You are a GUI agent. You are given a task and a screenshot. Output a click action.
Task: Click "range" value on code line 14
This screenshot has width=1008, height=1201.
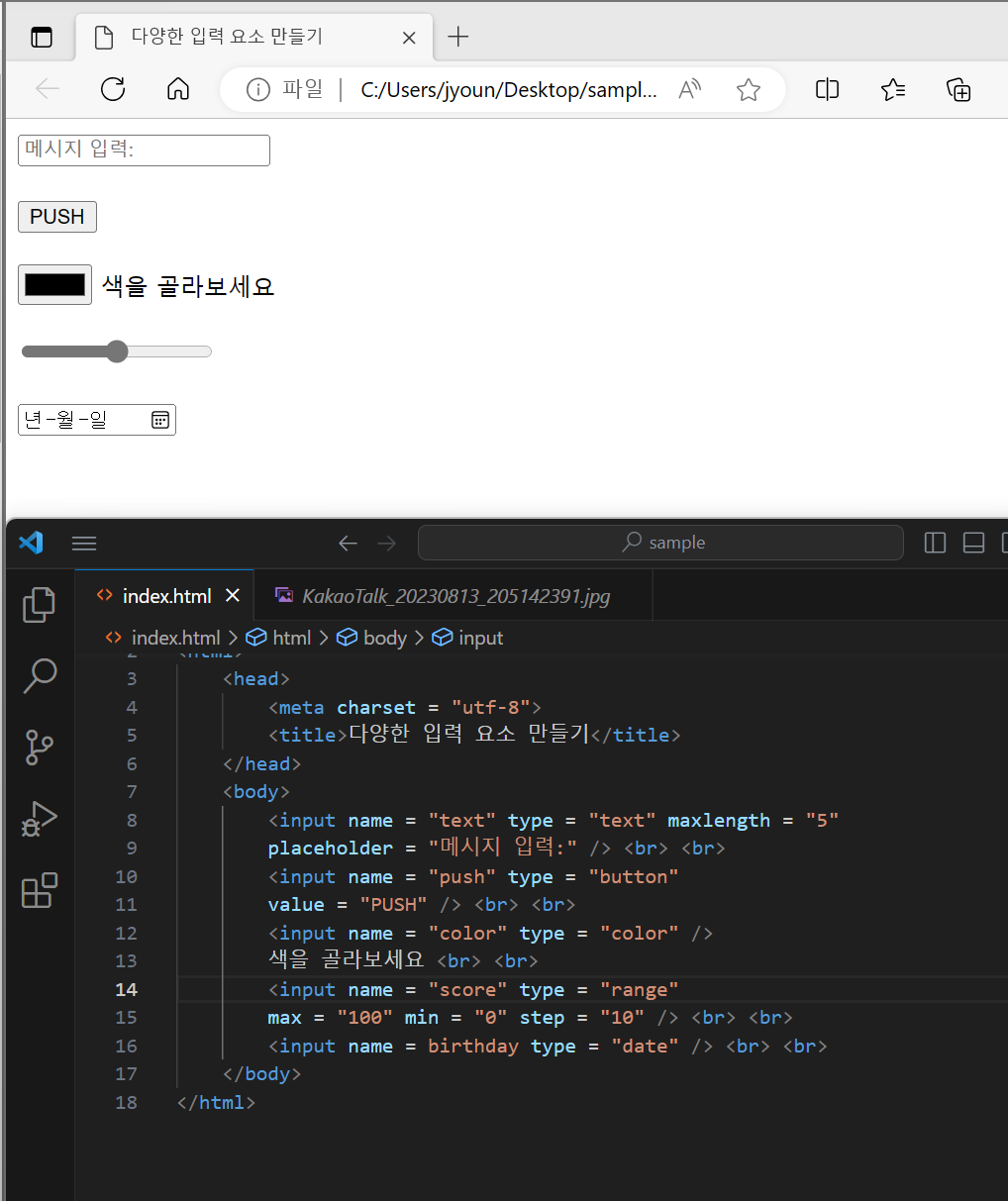(x=640, y=990)
